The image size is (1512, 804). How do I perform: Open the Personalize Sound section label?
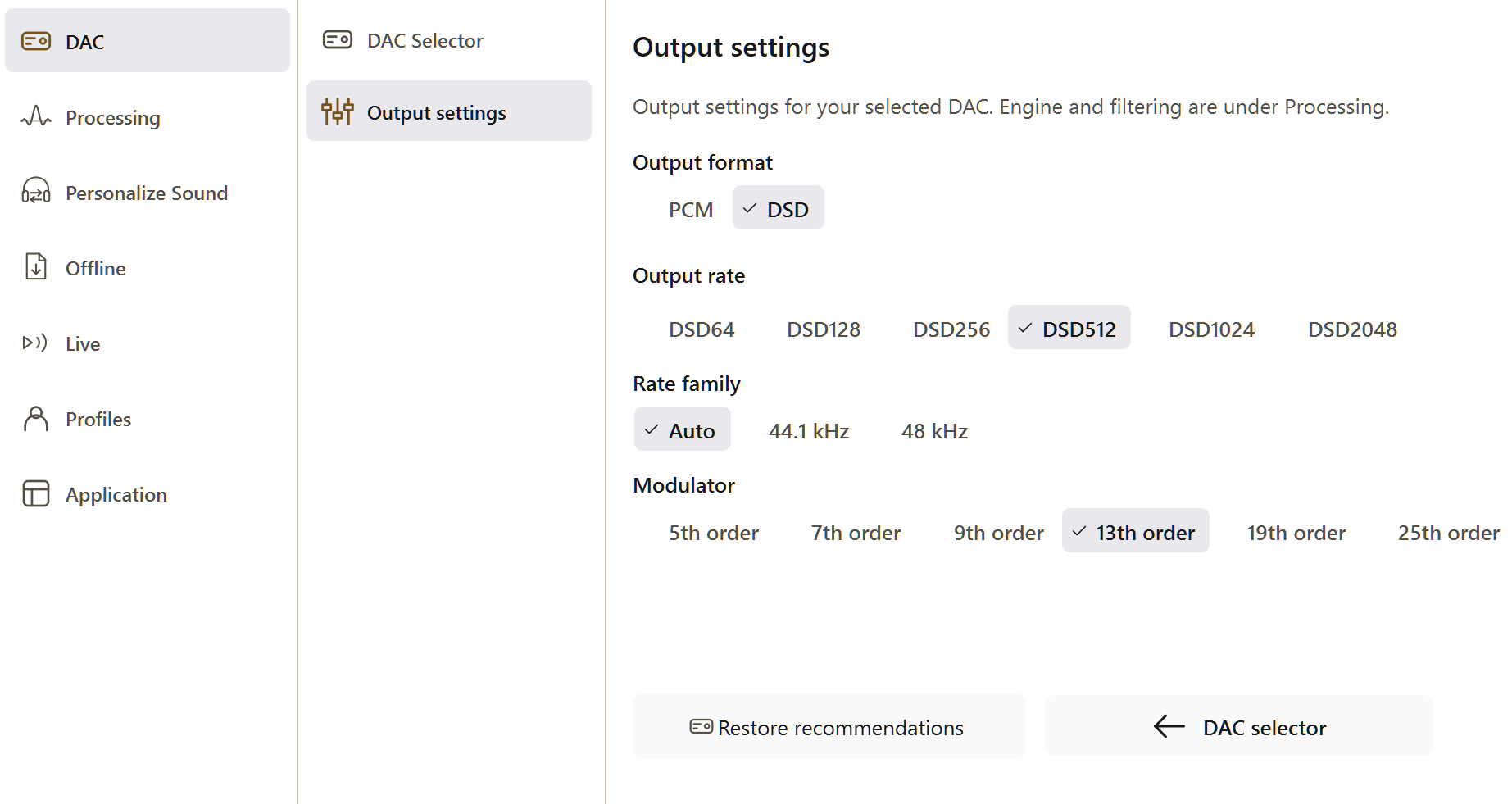[147, 193]
